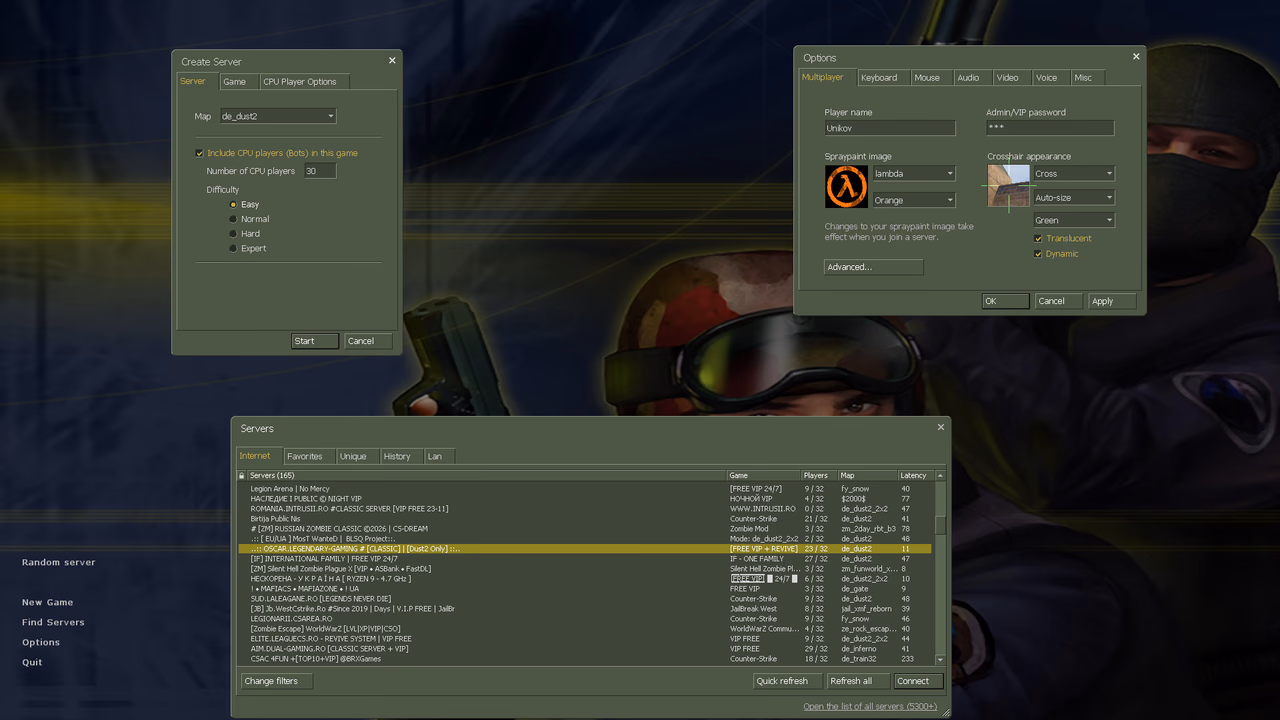Open the crosshair size dropdown (Auto-size)
This screenshot has height=720, width=1280.
(x=1074, y=197)
